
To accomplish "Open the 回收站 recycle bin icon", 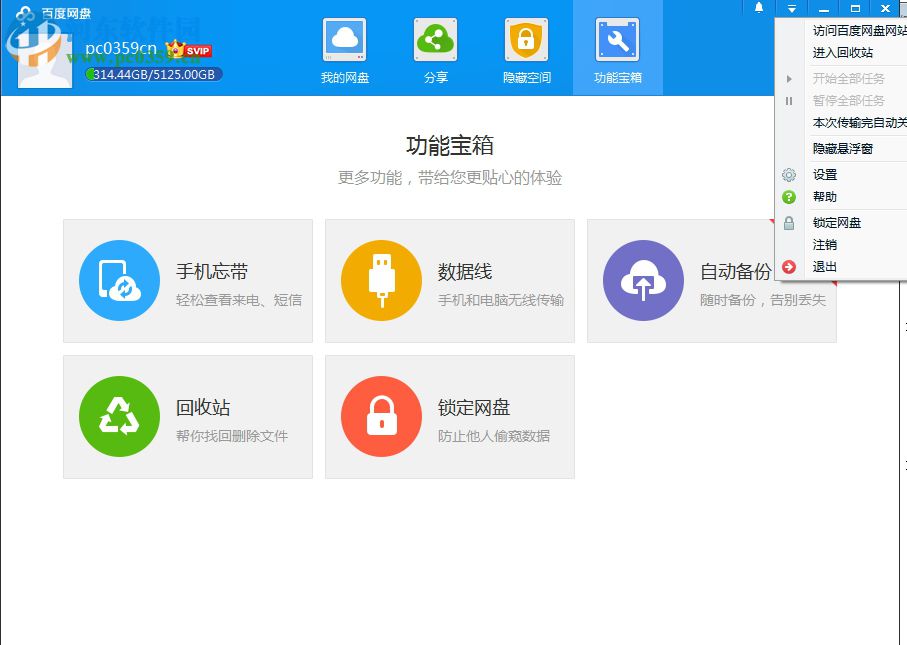I will 119,417.
